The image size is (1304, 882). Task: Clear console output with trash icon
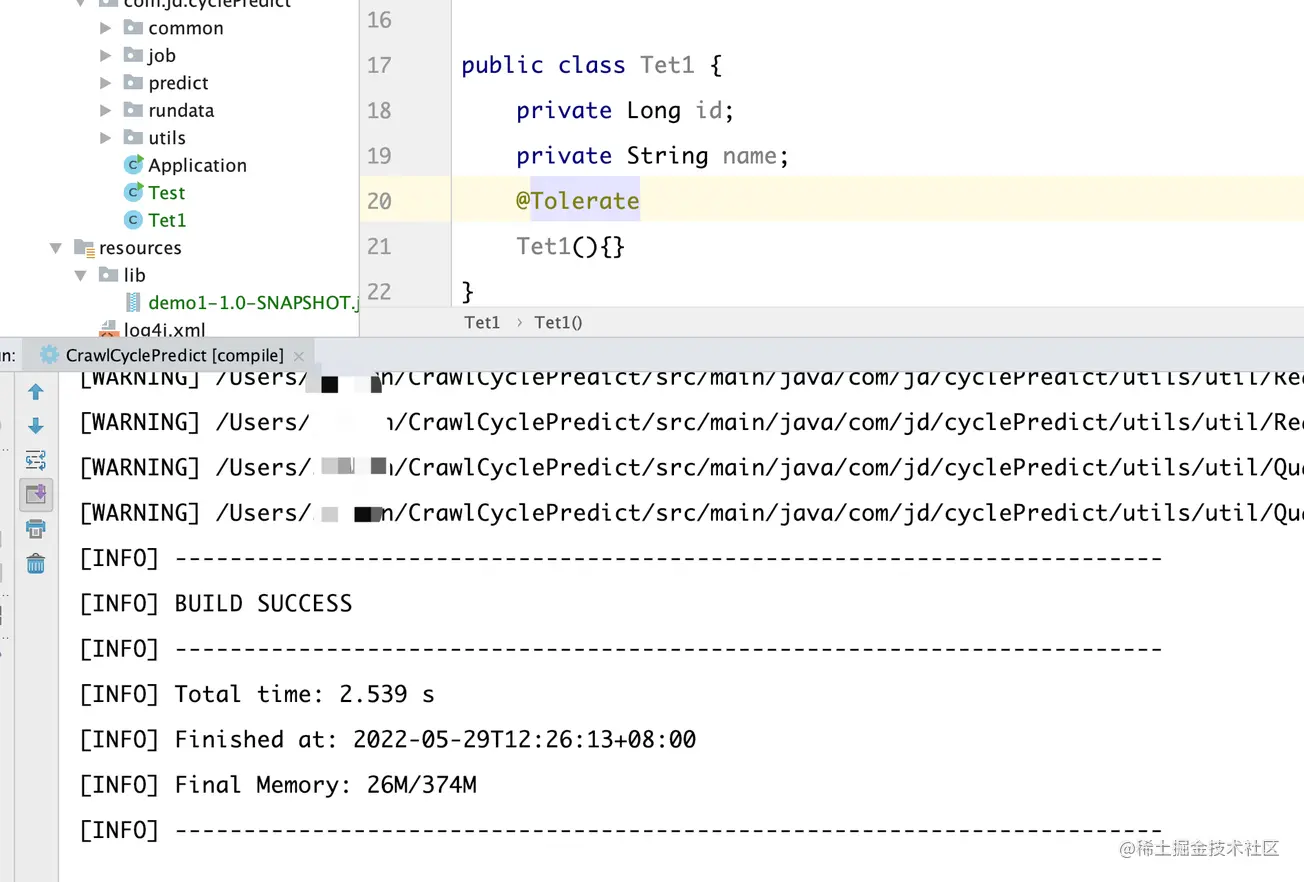point(36,564)
